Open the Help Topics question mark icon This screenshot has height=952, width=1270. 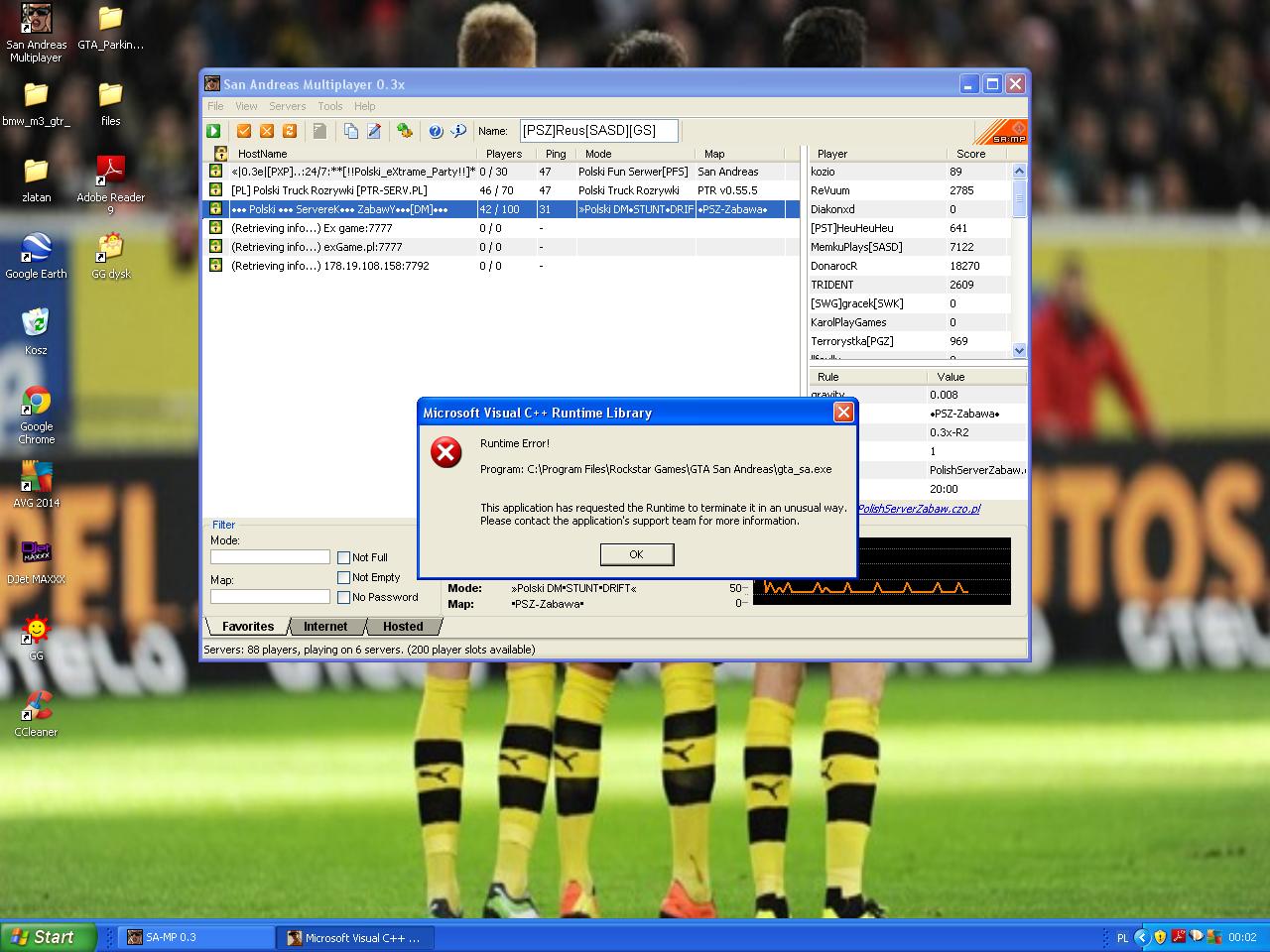[436, 131]
